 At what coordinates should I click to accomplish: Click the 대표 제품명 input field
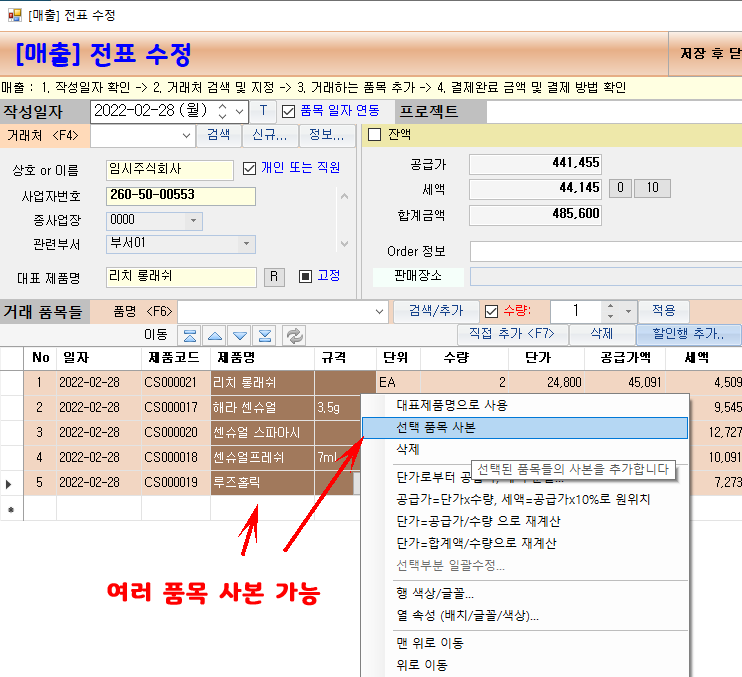point(181,277)
